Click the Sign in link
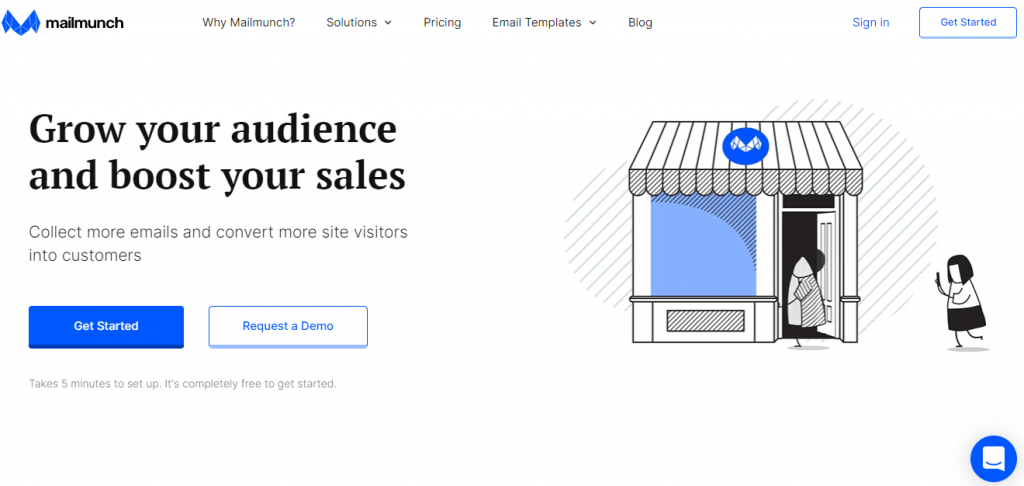The image size is (1024, 486). 871,22
